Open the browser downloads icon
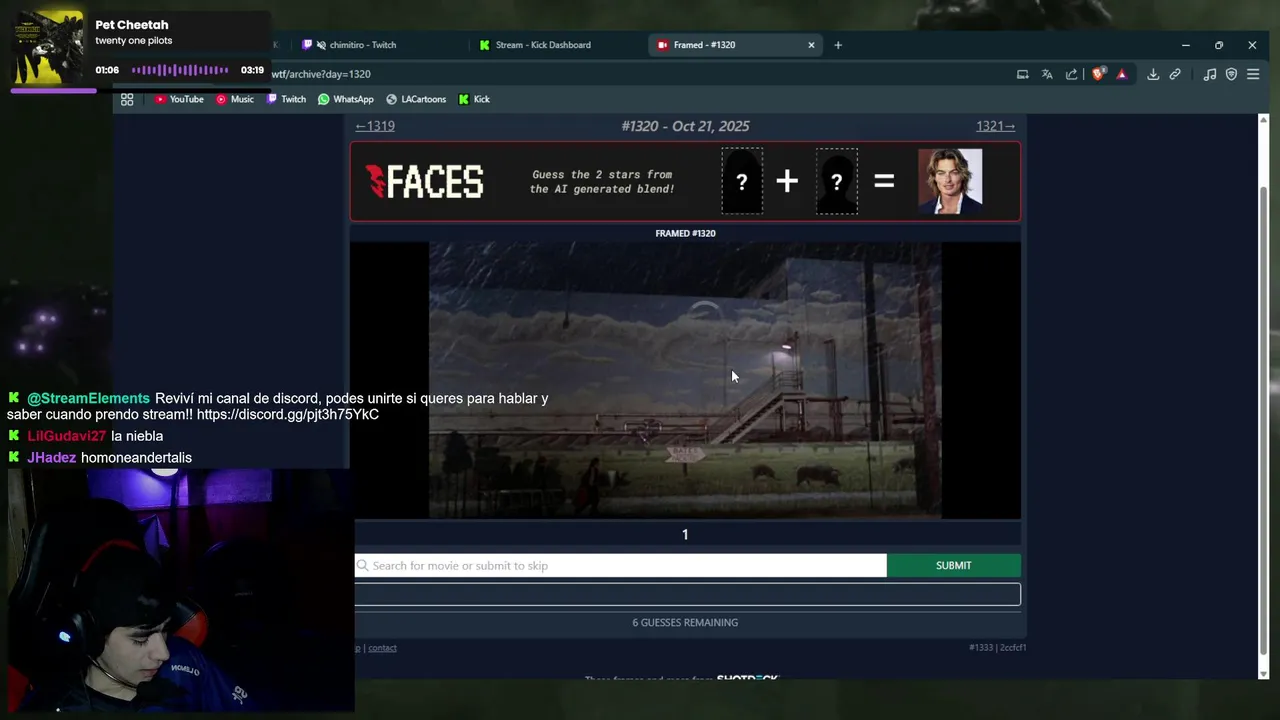The image size is (1280, 720). pyautogui.click(x=1153, y=74)
